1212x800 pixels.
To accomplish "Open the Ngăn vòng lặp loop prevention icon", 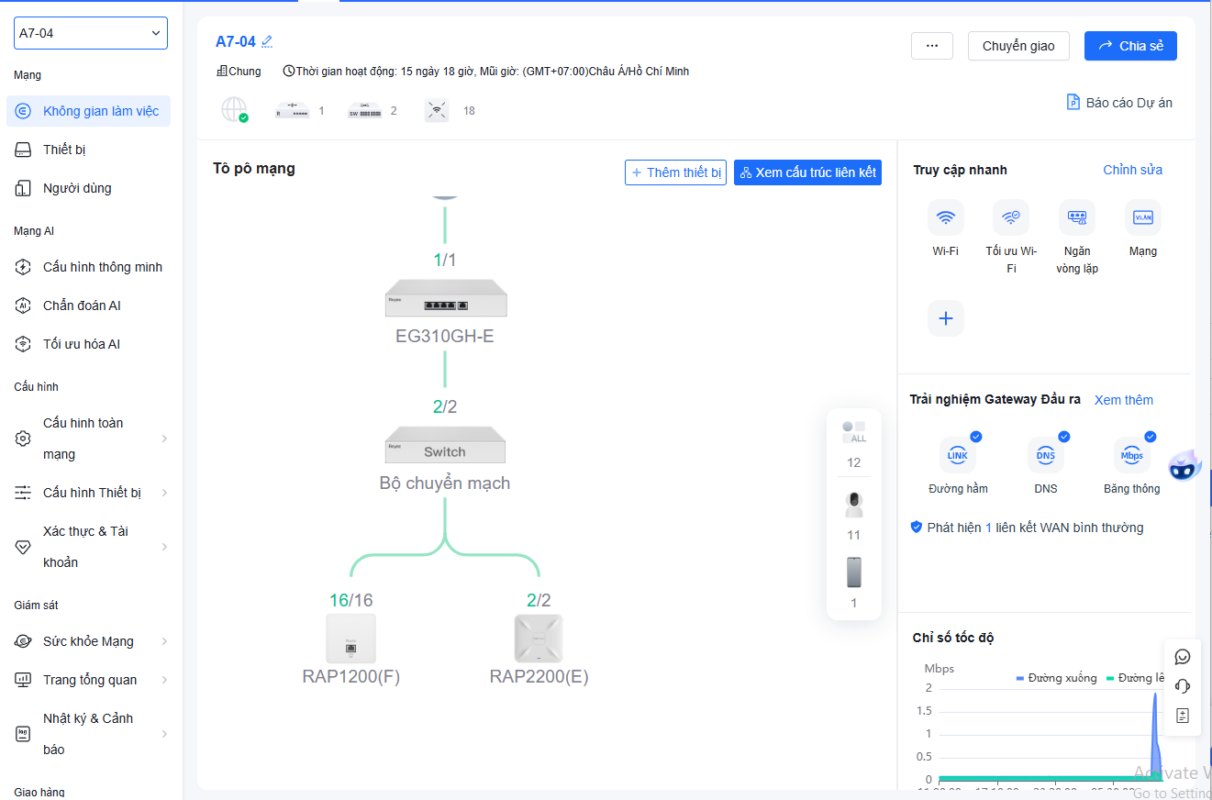I will (1077, 217).
